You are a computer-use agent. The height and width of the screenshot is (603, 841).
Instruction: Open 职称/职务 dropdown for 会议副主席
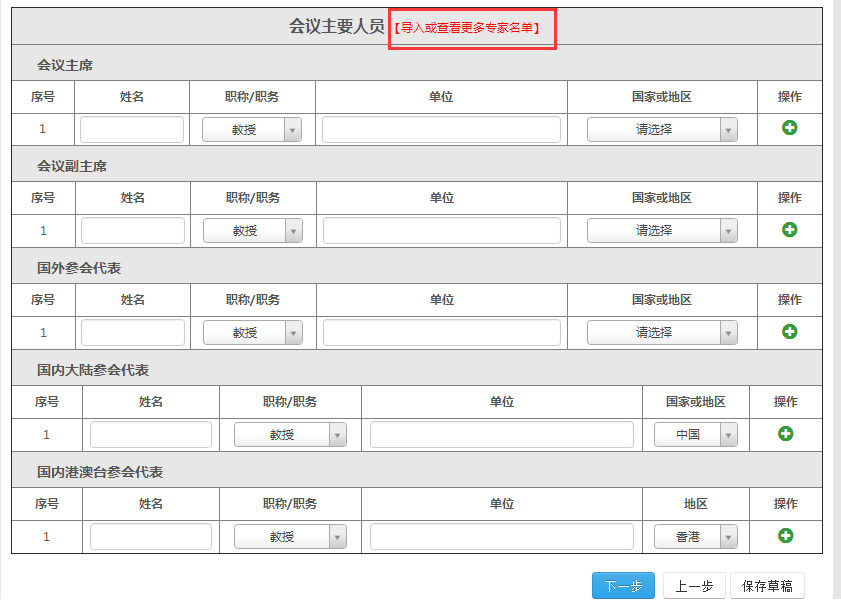252,231
